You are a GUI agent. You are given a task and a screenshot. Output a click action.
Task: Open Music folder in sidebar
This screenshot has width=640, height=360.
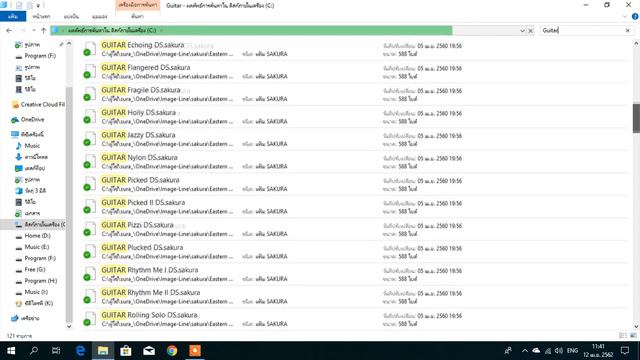click(28, 146)
